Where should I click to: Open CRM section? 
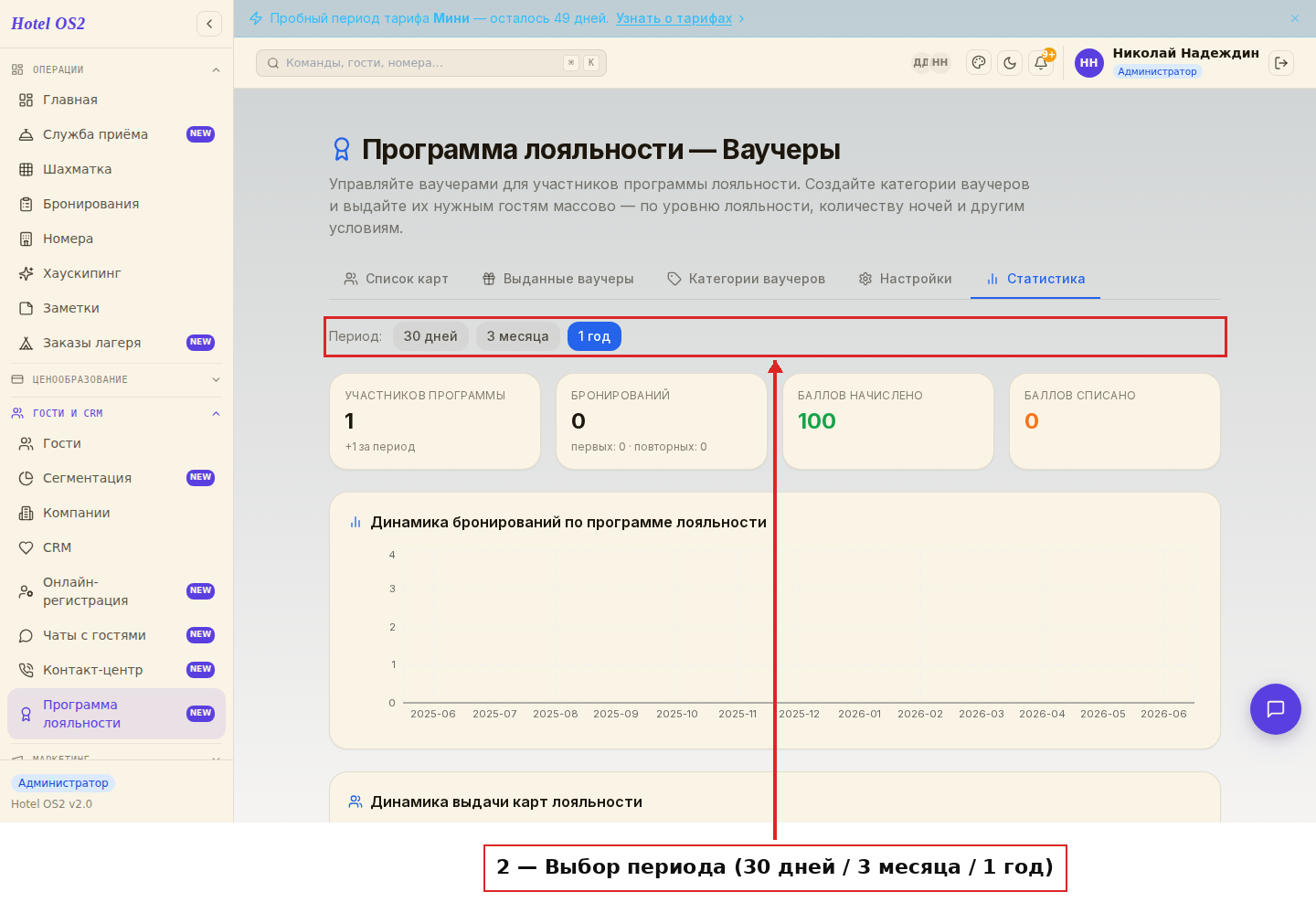(116, 547)
